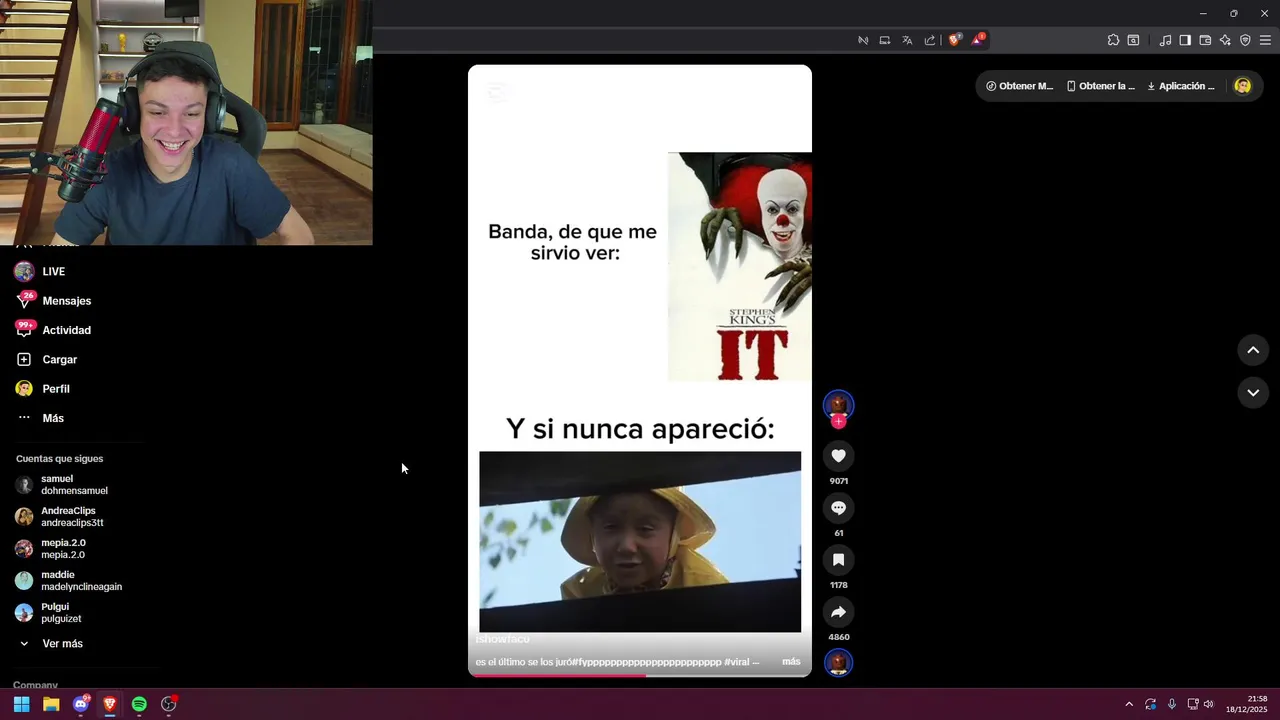Click the Obtener la... phone app button
Viewport: 1280px width, 720px height.
tap(1100, 86)
